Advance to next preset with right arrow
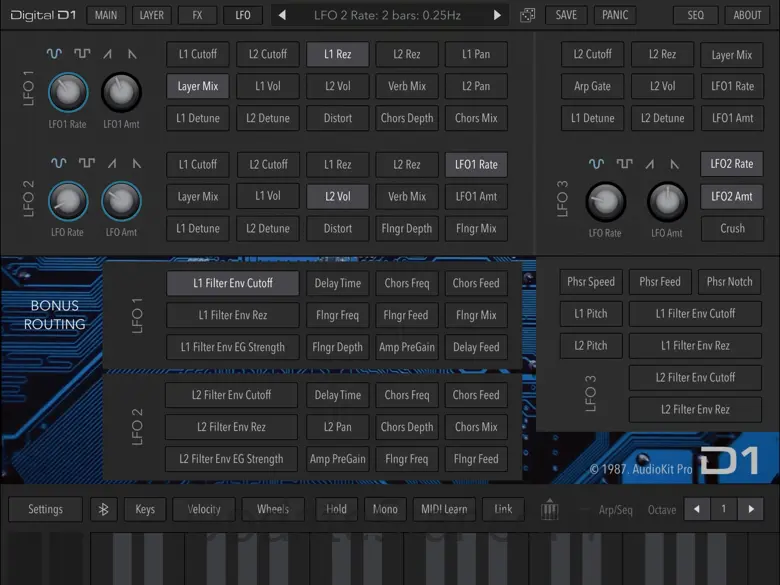This screenshot has height=585, width=780. coord(497,15)
